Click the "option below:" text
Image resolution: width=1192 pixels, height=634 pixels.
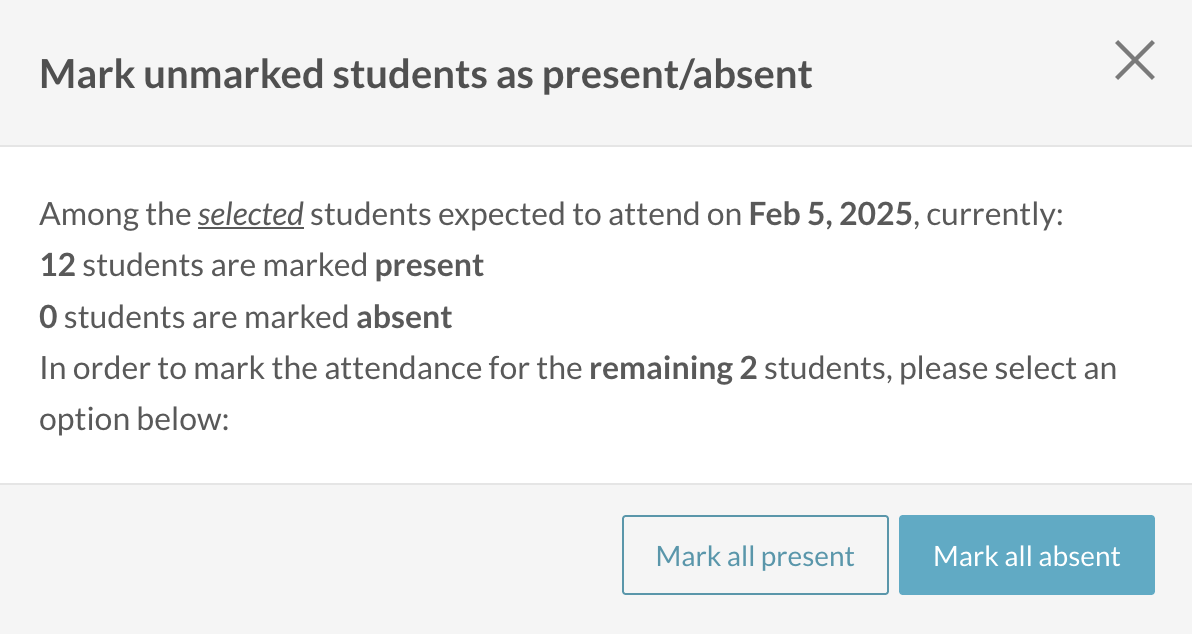(x=135, y=420)
